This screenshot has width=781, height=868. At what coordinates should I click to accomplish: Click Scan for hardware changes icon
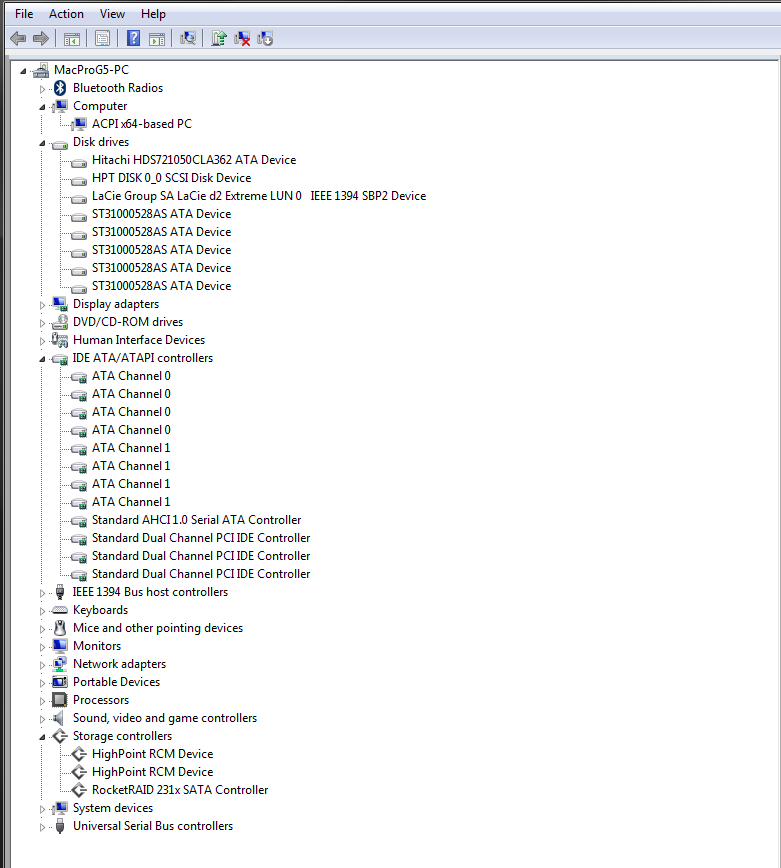[x=188, y=38]
